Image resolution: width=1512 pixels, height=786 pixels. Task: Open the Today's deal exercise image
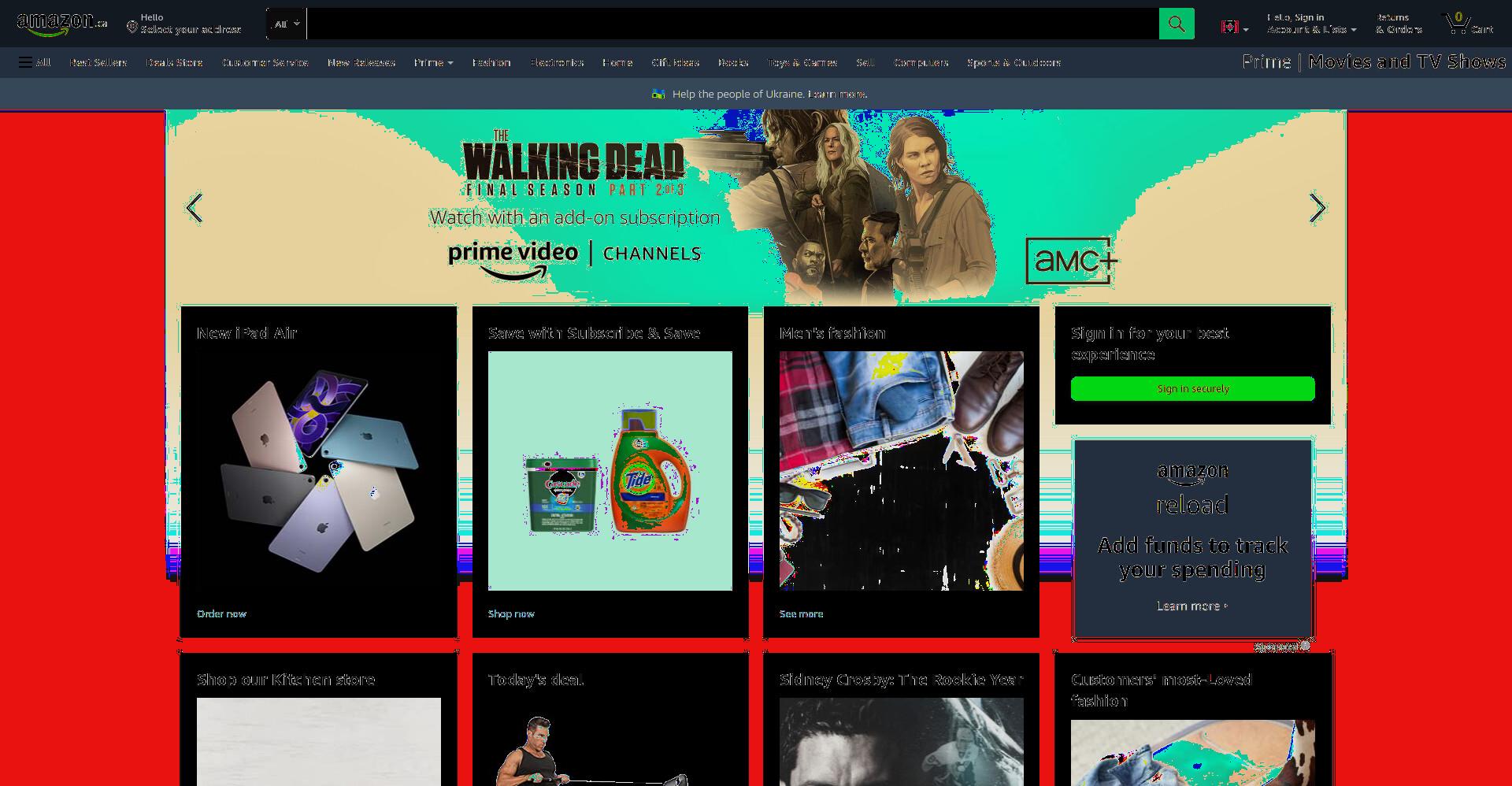point(610,742)
